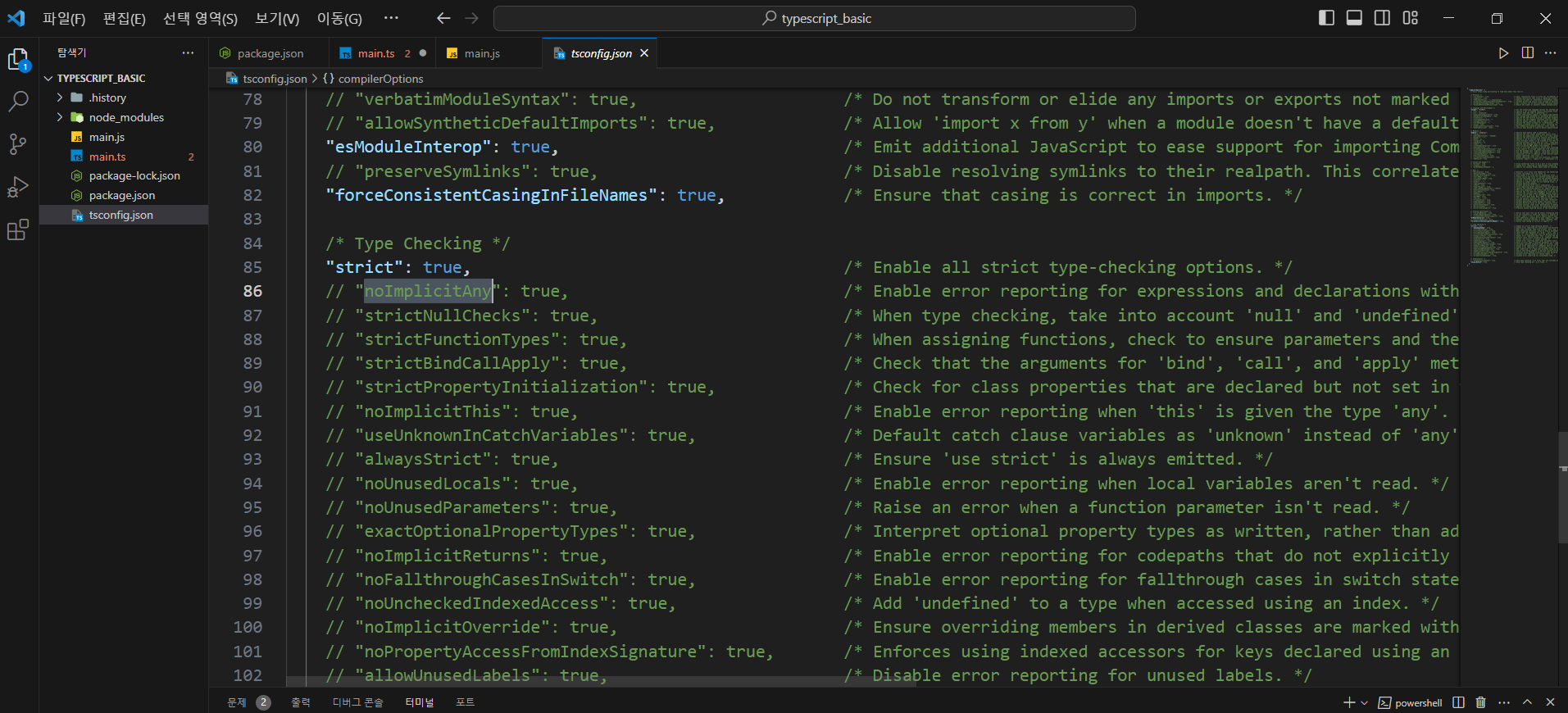Switch to the package.json editor tab

click(269, 53)
